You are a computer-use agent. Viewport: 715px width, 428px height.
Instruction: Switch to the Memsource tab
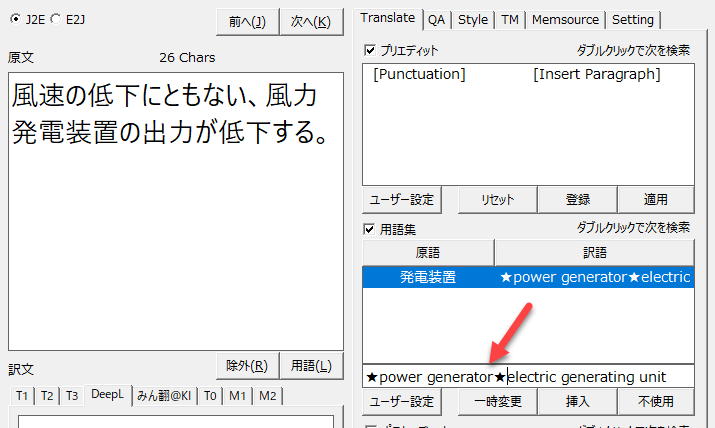tap(565, 19)
